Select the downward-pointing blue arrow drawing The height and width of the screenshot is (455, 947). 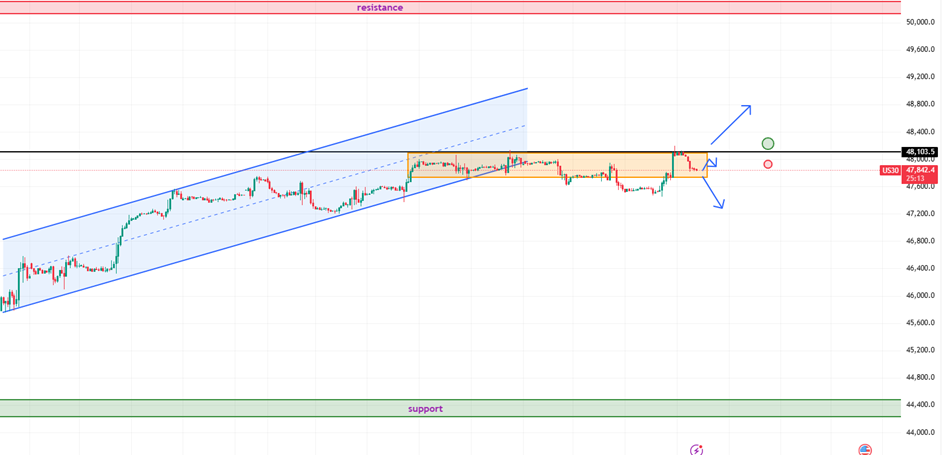coord(714,193)
